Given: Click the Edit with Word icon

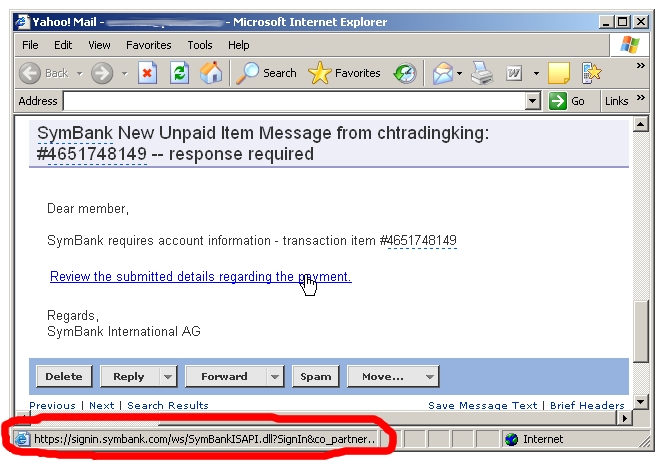Looking at the screenshot, I should pyautogui.click(x=514, y=73).
